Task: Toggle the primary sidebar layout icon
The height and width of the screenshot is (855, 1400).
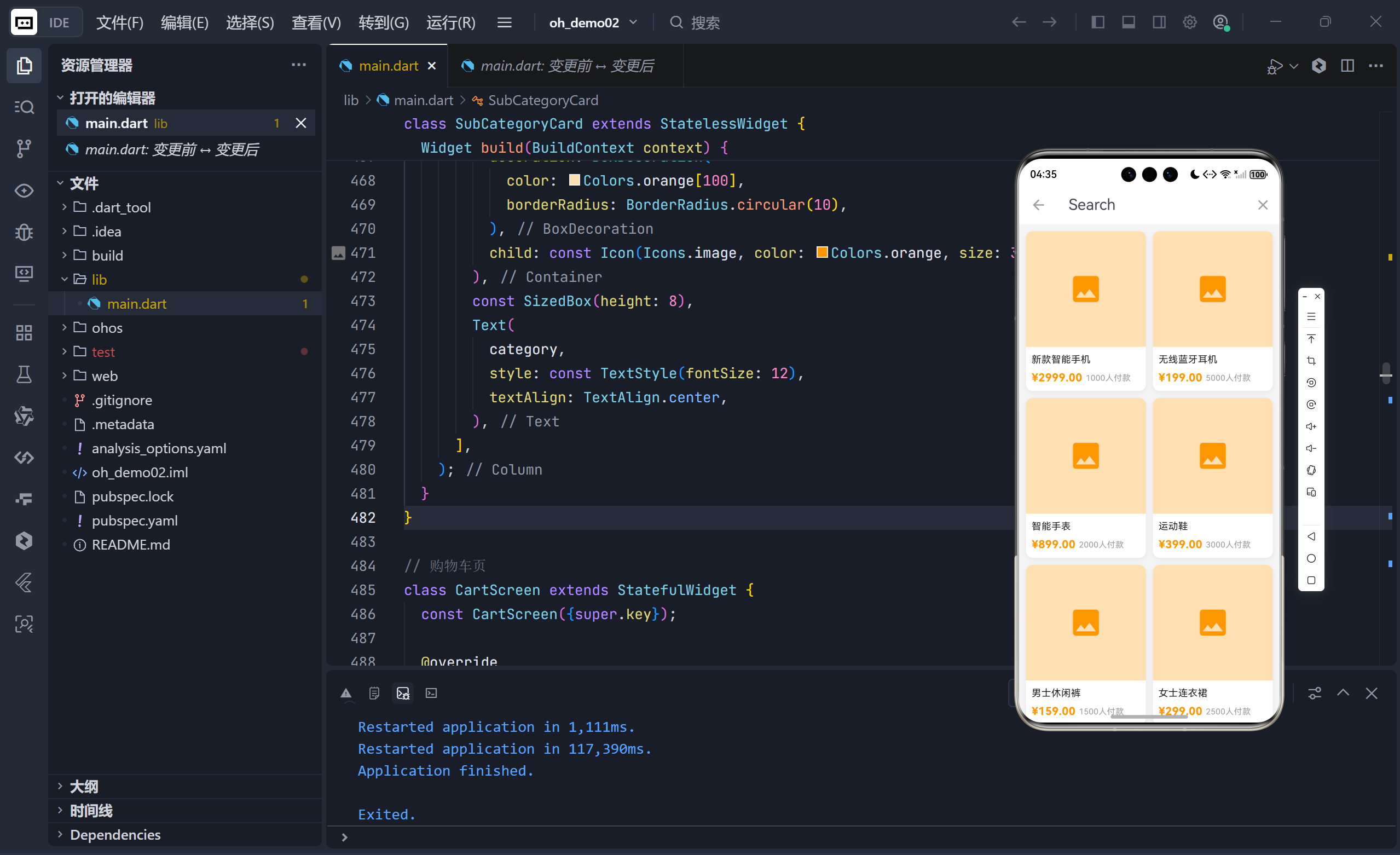Action: point(1098,23)
